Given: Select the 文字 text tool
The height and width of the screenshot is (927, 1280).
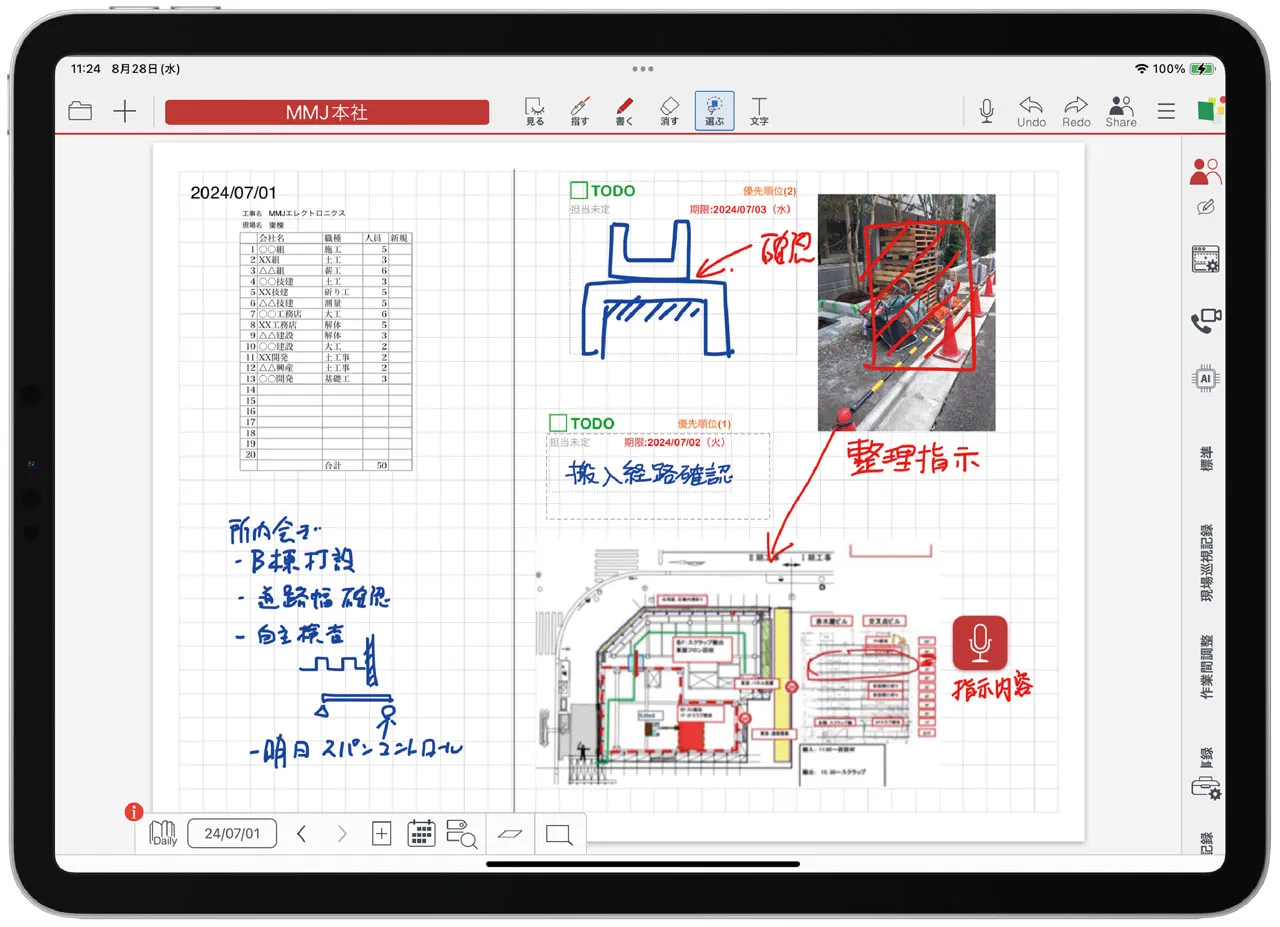Looking at the screenshot, I should (x=759, y=111).
